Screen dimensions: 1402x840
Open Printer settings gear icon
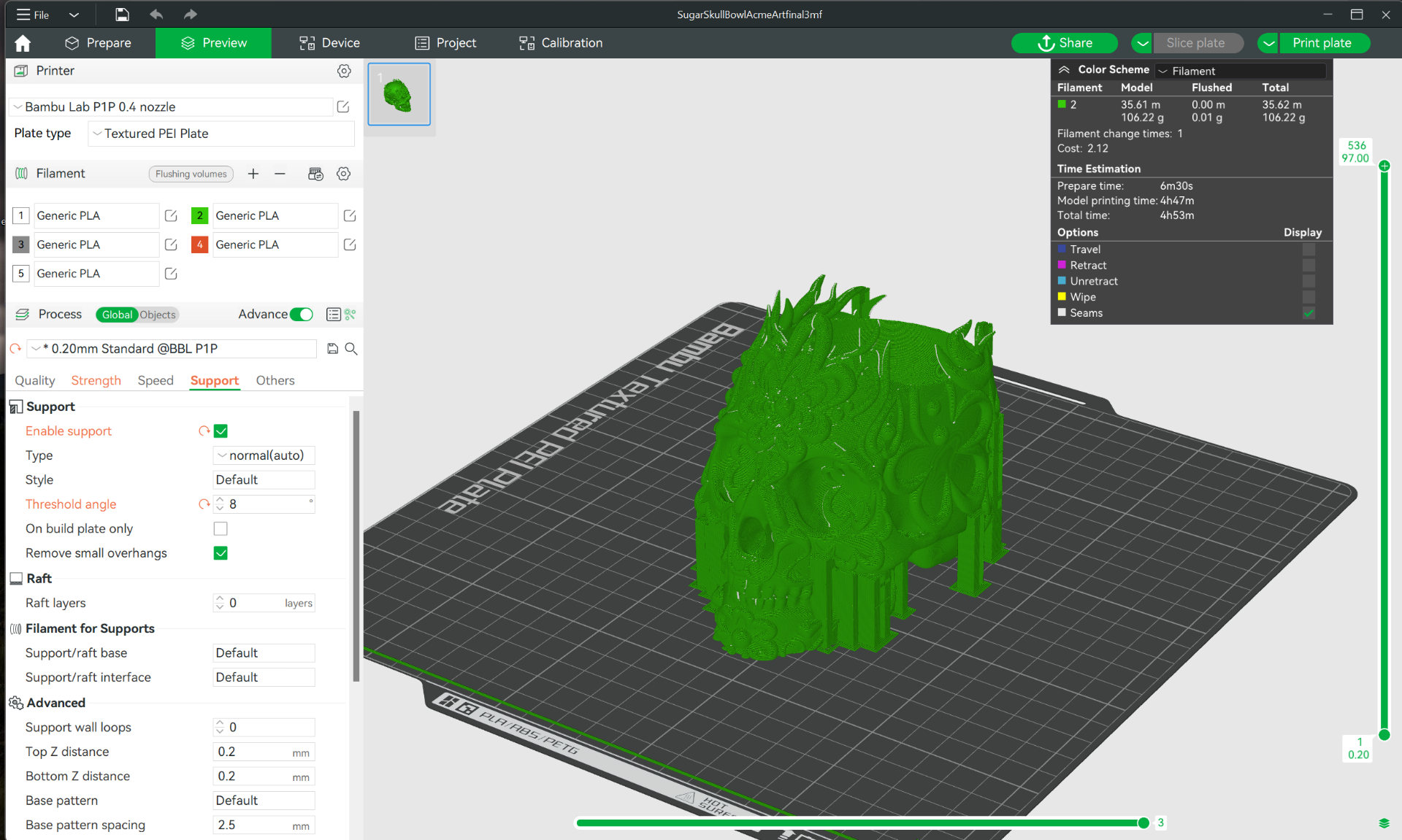tap(344, 71)
